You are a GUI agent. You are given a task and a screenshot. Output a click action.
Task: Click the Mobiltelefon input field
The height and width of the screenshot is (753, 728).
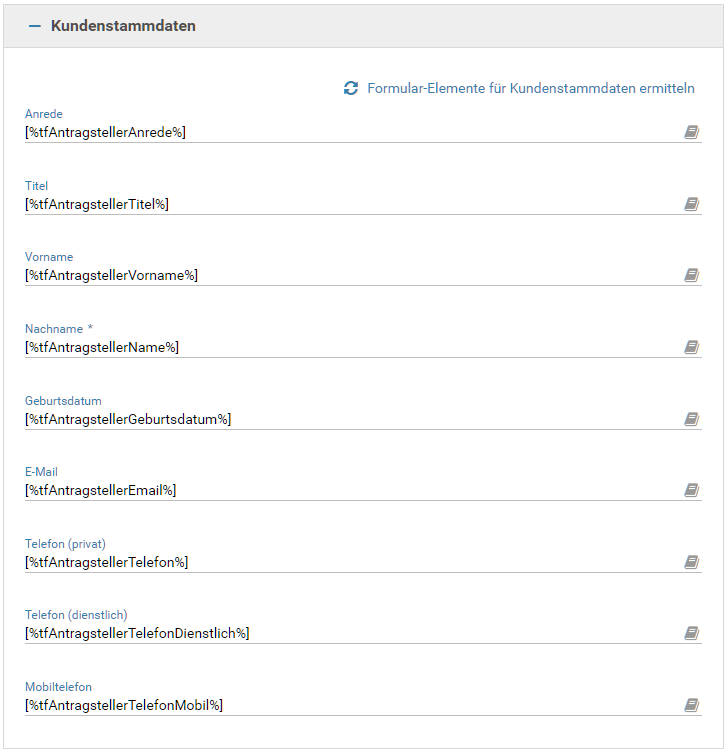(x=350, y=705)
